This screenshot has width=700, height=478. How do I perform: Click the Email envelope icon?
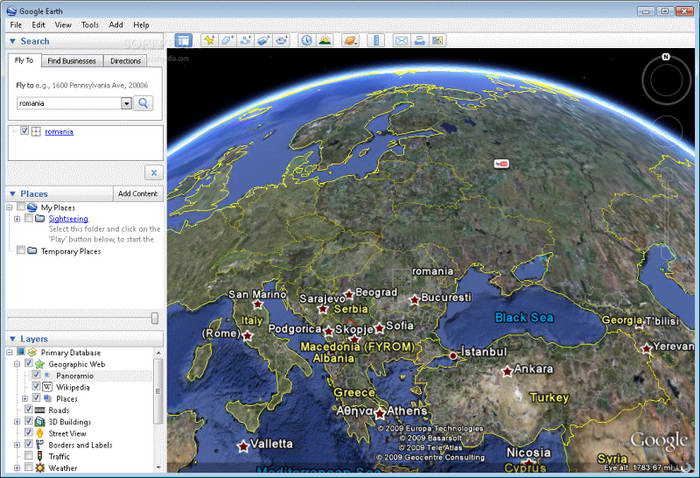(x=401, y=41)
